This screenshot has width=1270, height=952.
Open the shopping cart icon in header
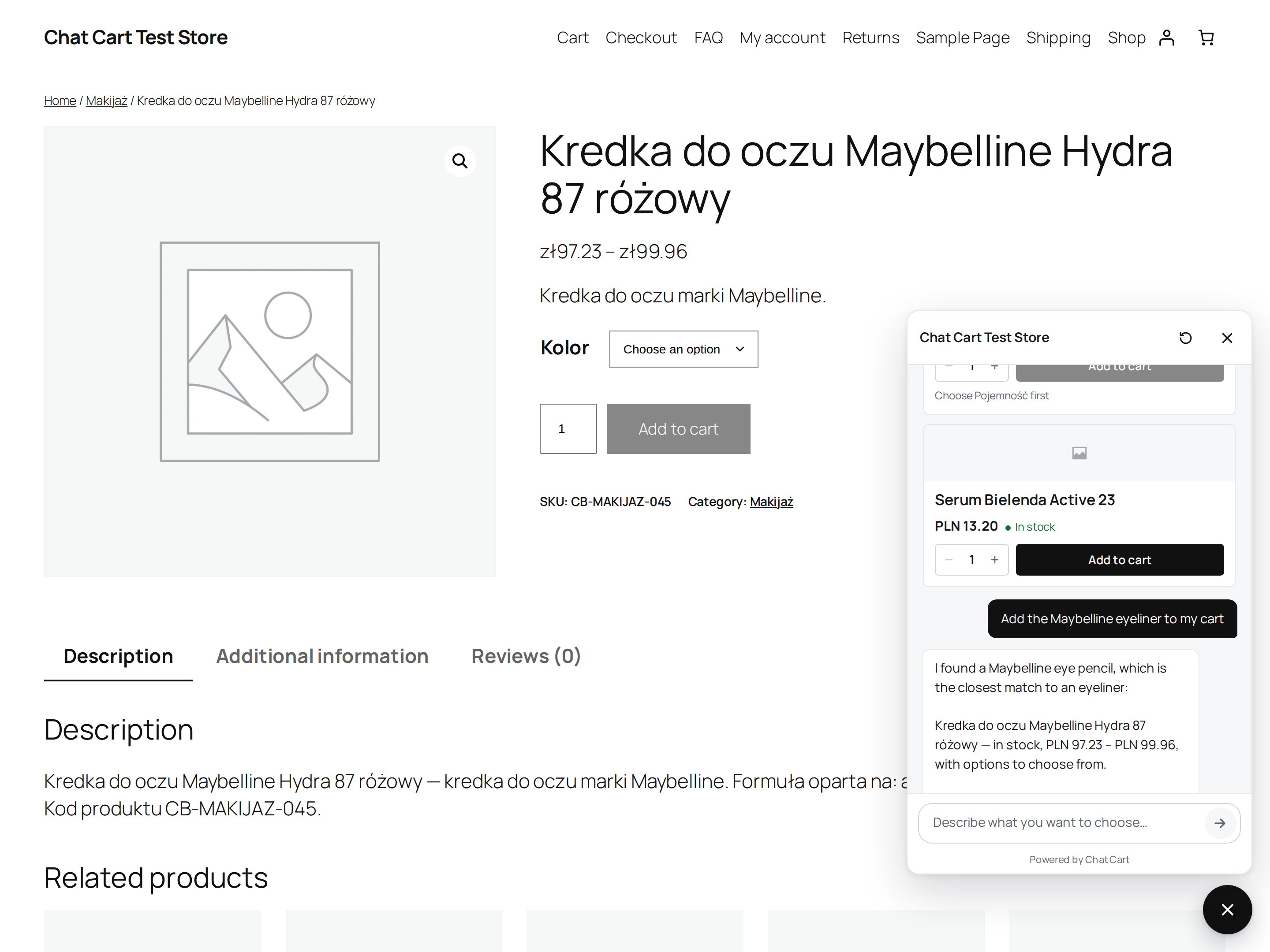pyautogui.click(x=1206, y=38)
